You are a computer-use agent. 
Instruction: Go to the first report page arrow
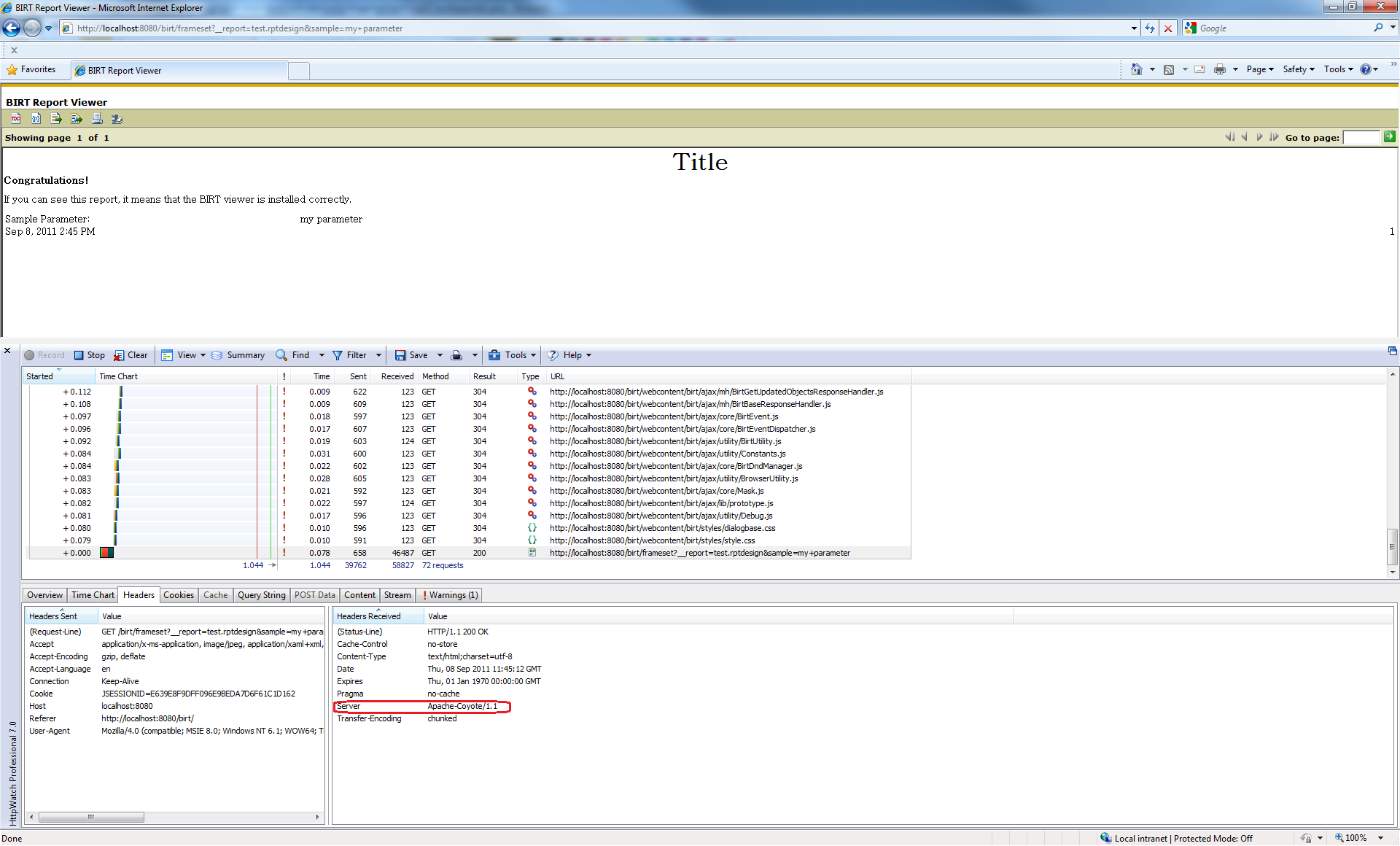pos(1230,137)
